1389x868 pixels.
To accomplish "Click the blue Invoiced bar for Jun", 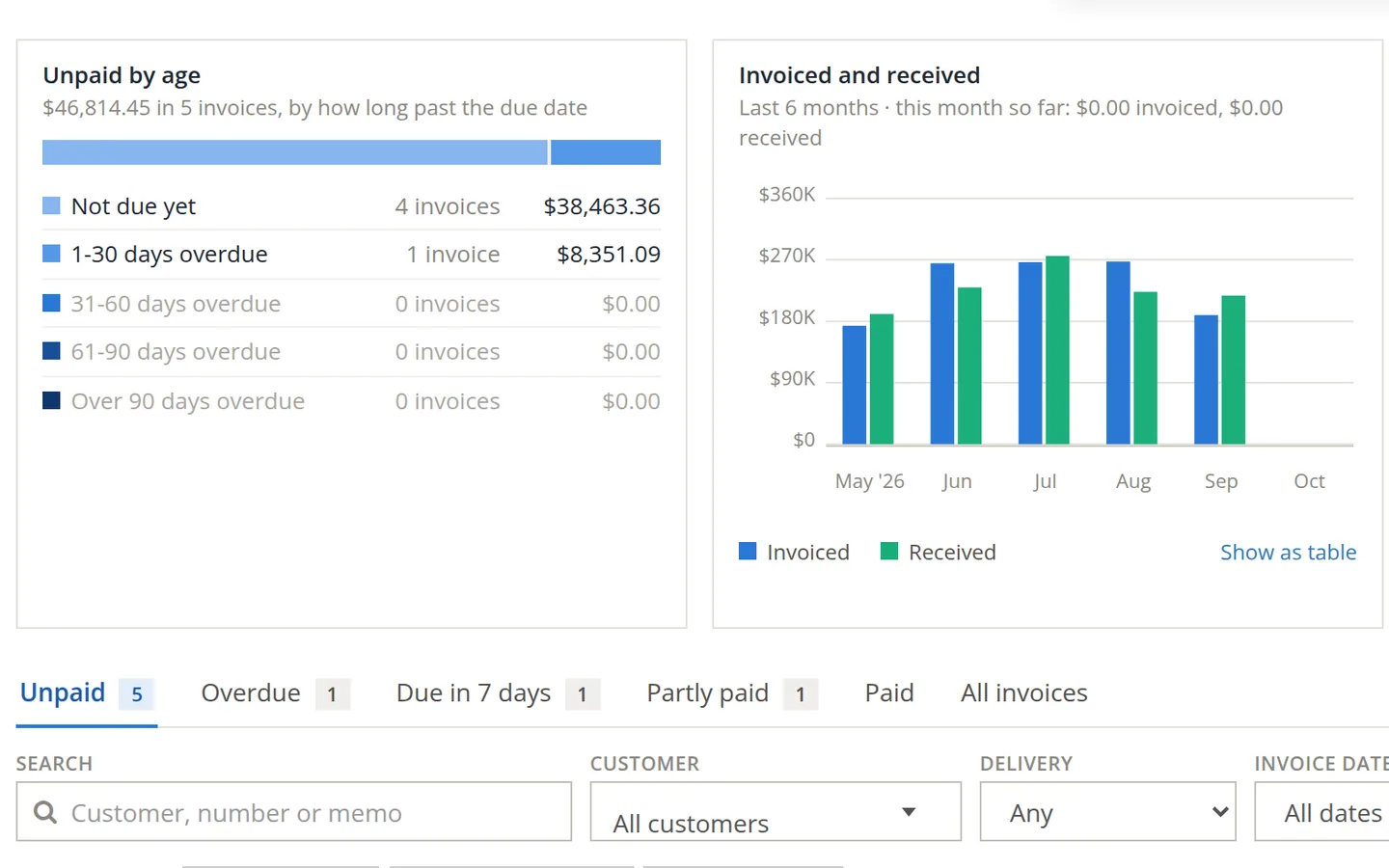I will click(x=942, y=354).
